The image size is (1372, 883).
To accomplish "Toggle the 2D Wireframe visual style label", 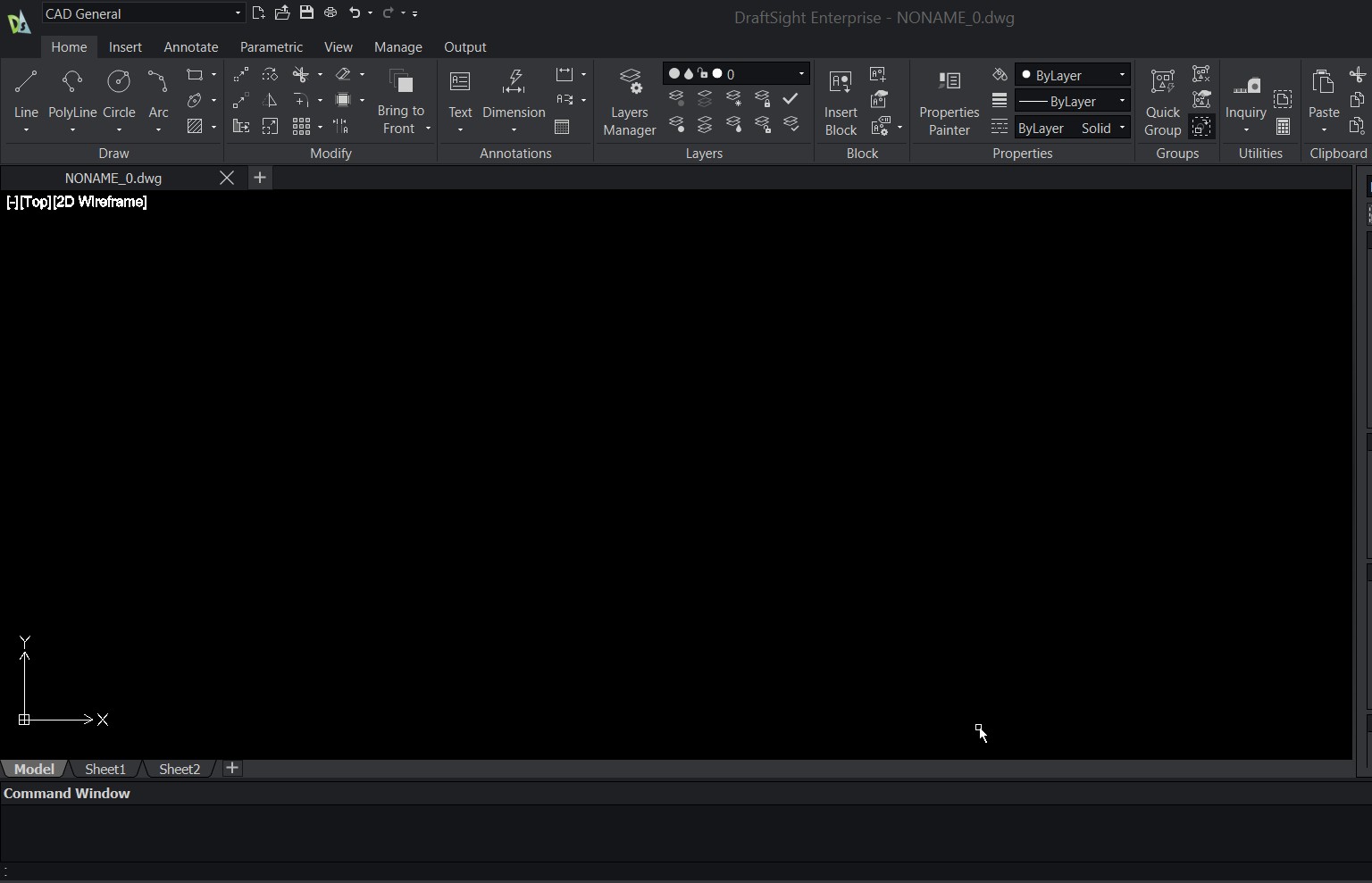I will [x=100, y=202].
